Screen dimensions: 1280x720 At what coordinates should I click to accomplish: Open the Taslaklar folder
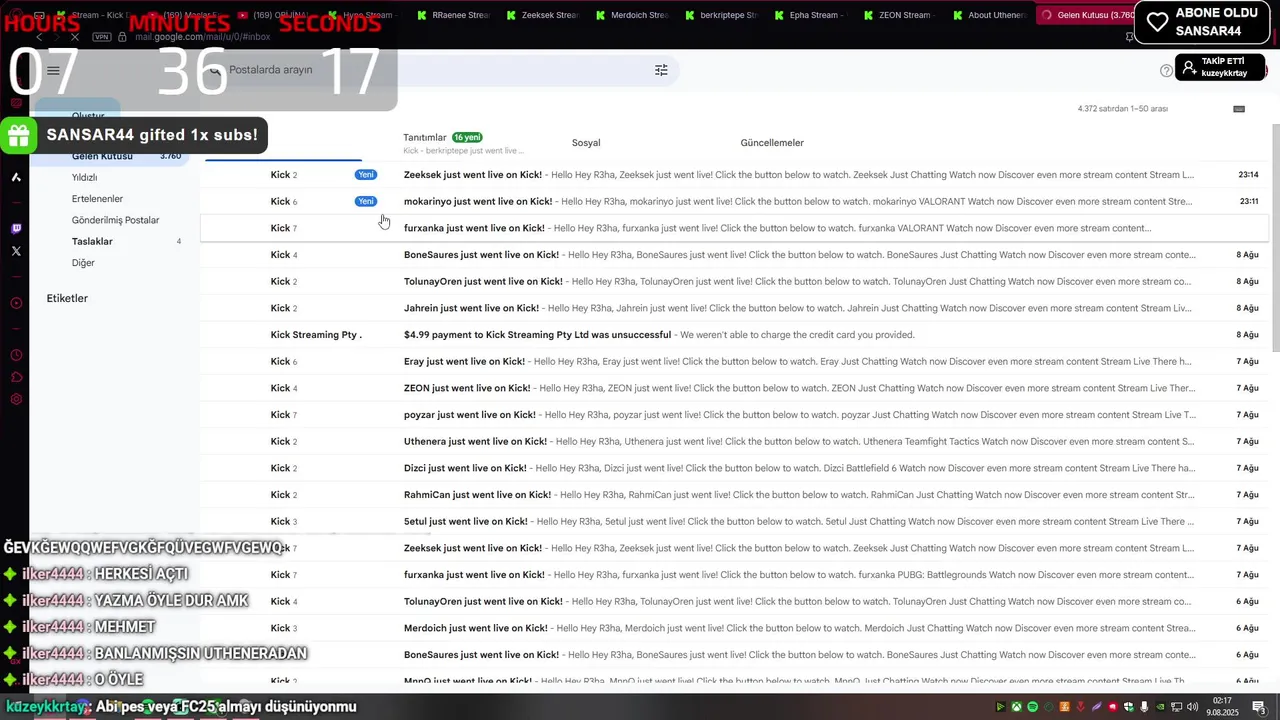coord(92,242)
